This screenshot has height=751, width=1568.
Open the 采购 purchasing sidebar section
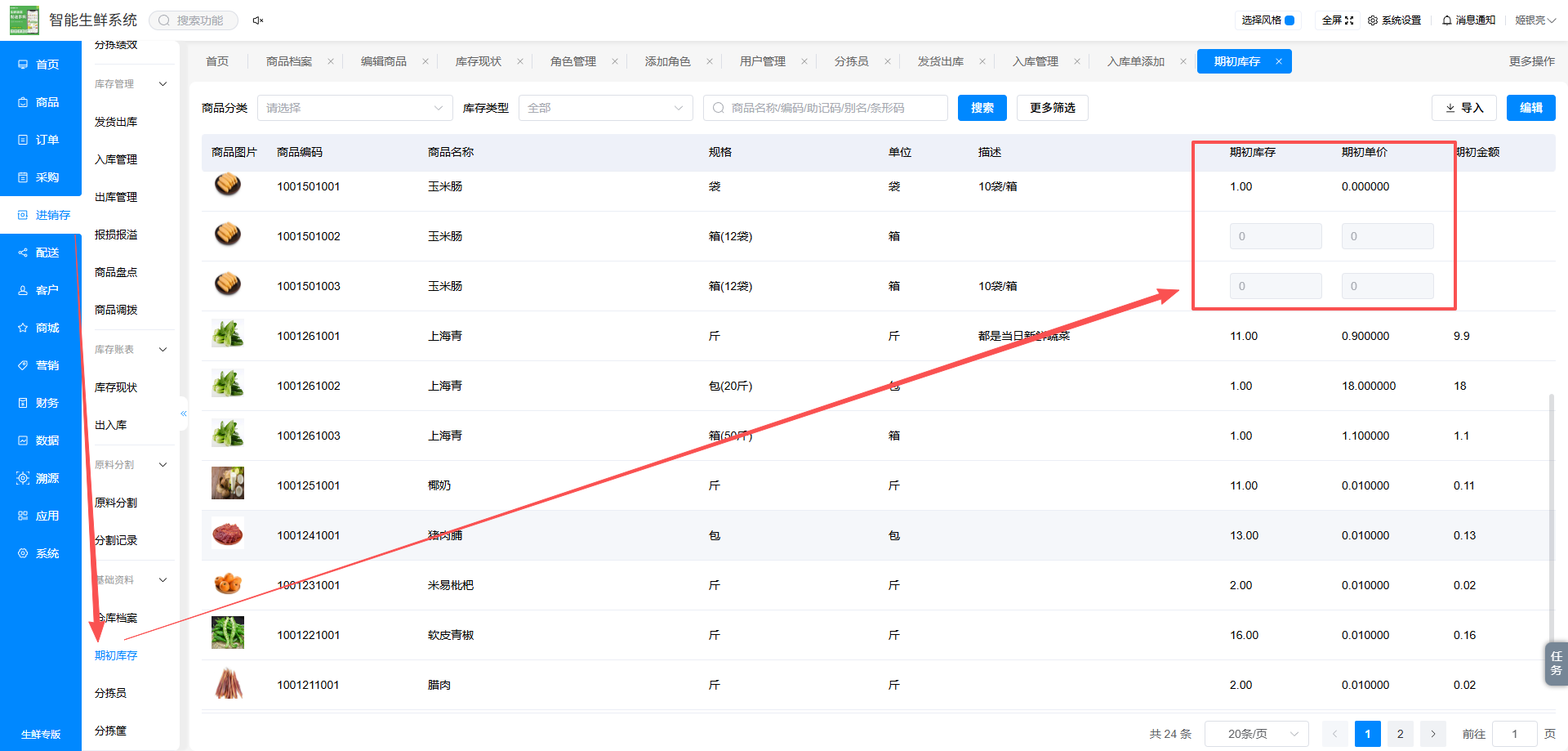[39, 177]
